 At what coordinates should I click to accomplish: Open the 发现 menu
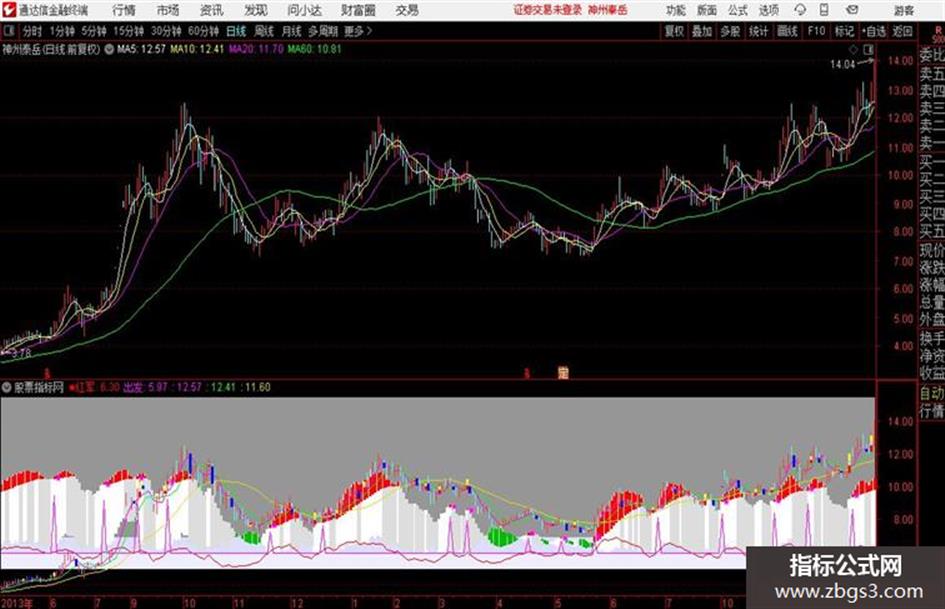(x=256, y=10)
